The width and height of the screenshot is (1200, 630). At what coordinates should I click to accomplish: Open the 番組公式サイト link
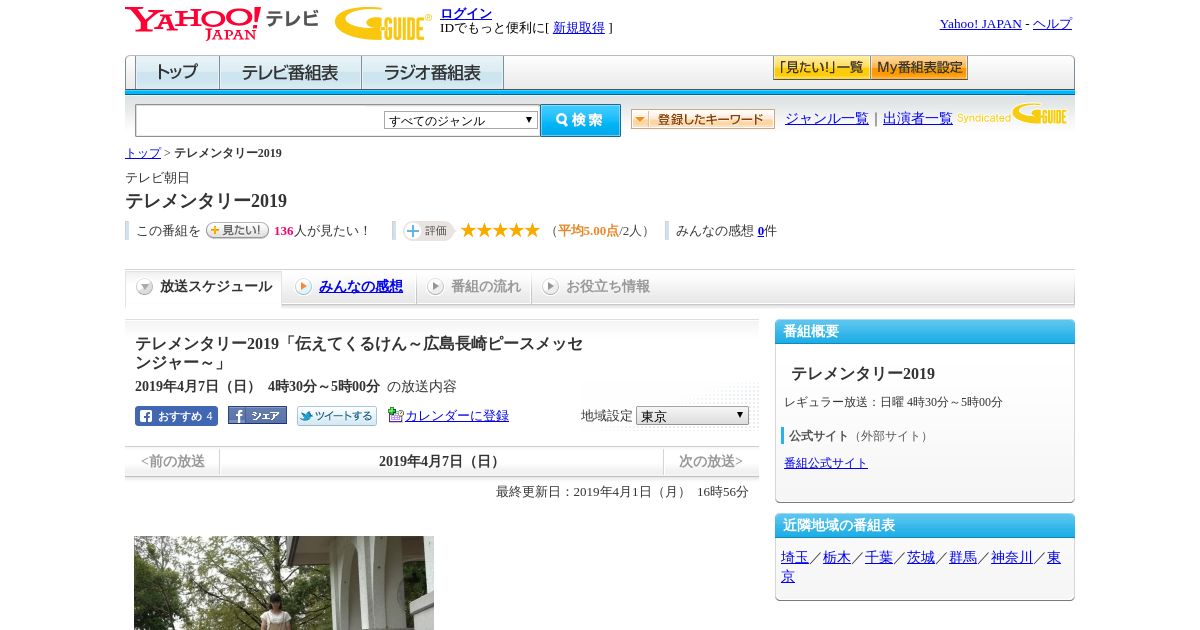click(826, 463)
